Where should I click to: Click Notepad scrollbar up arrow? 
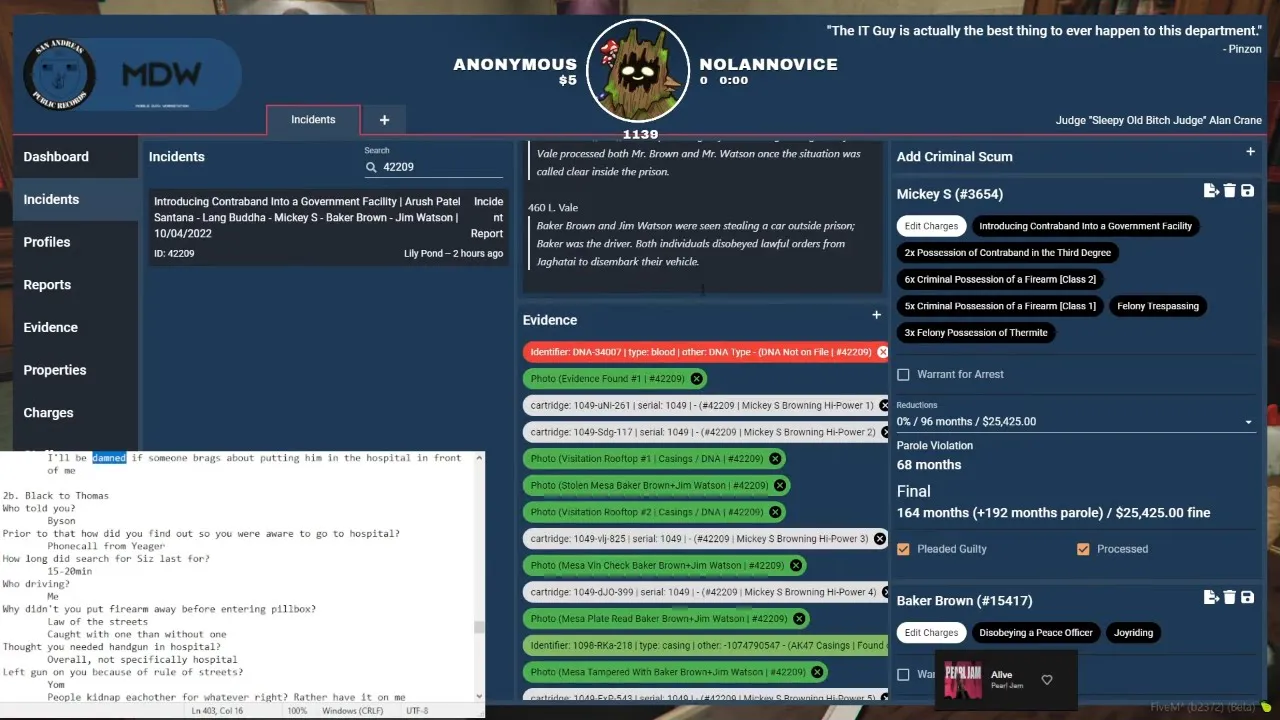(x=479, y=458)
